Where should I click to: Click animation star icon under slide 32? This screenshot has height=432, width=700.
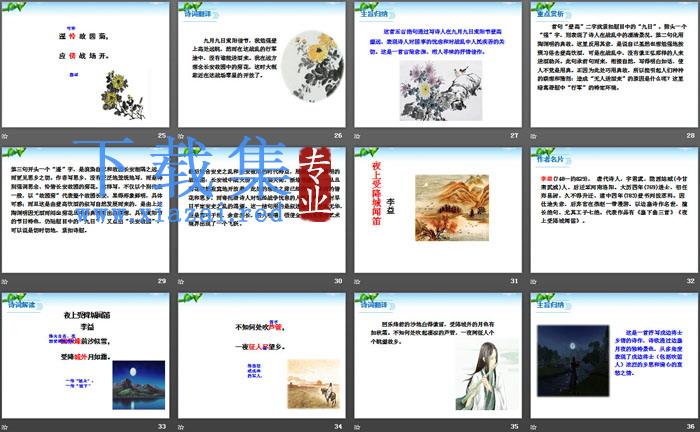(x=534, y=281)
